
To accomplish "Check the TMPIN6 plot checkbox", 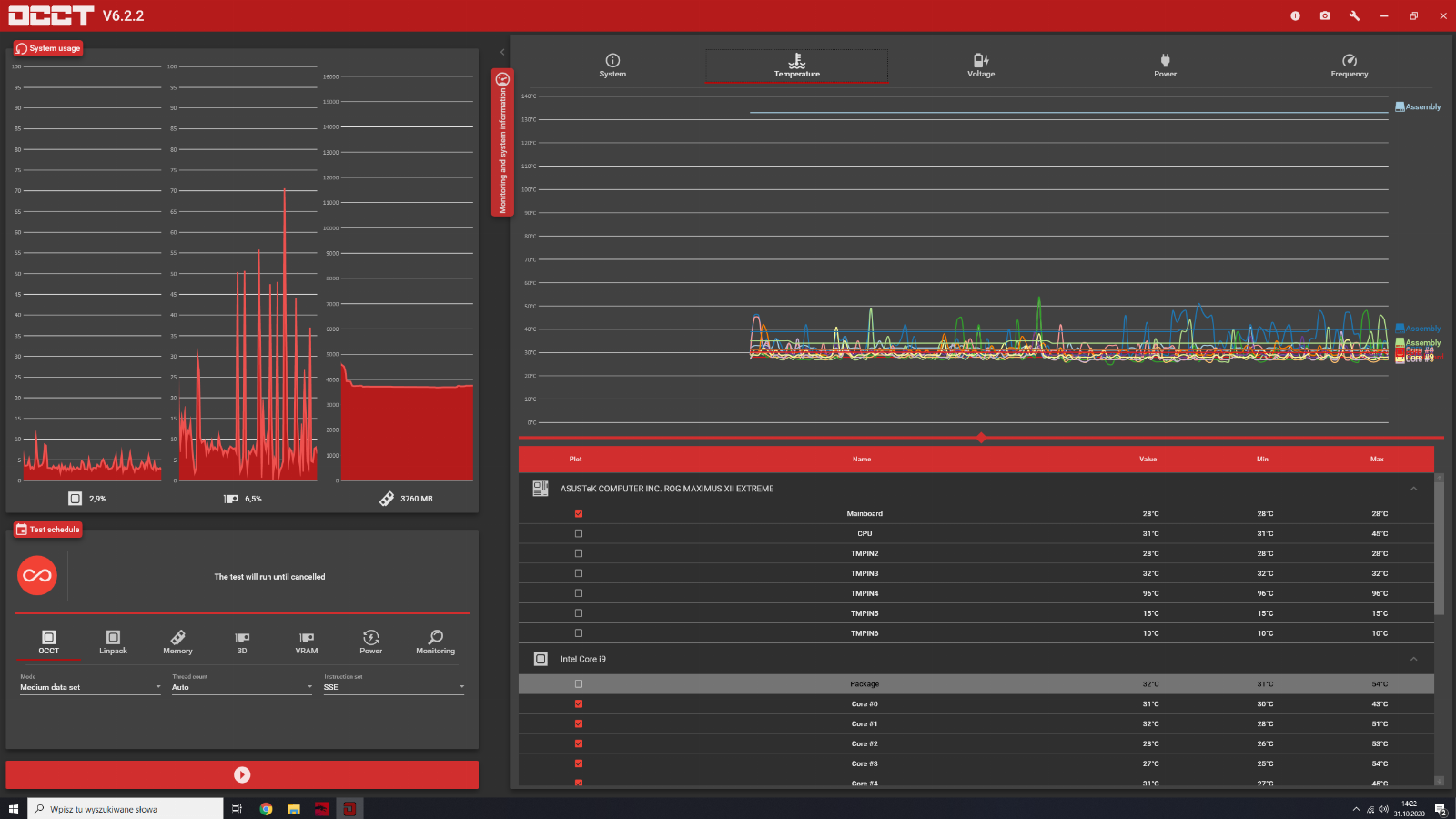I will click(x=579, y=633).
